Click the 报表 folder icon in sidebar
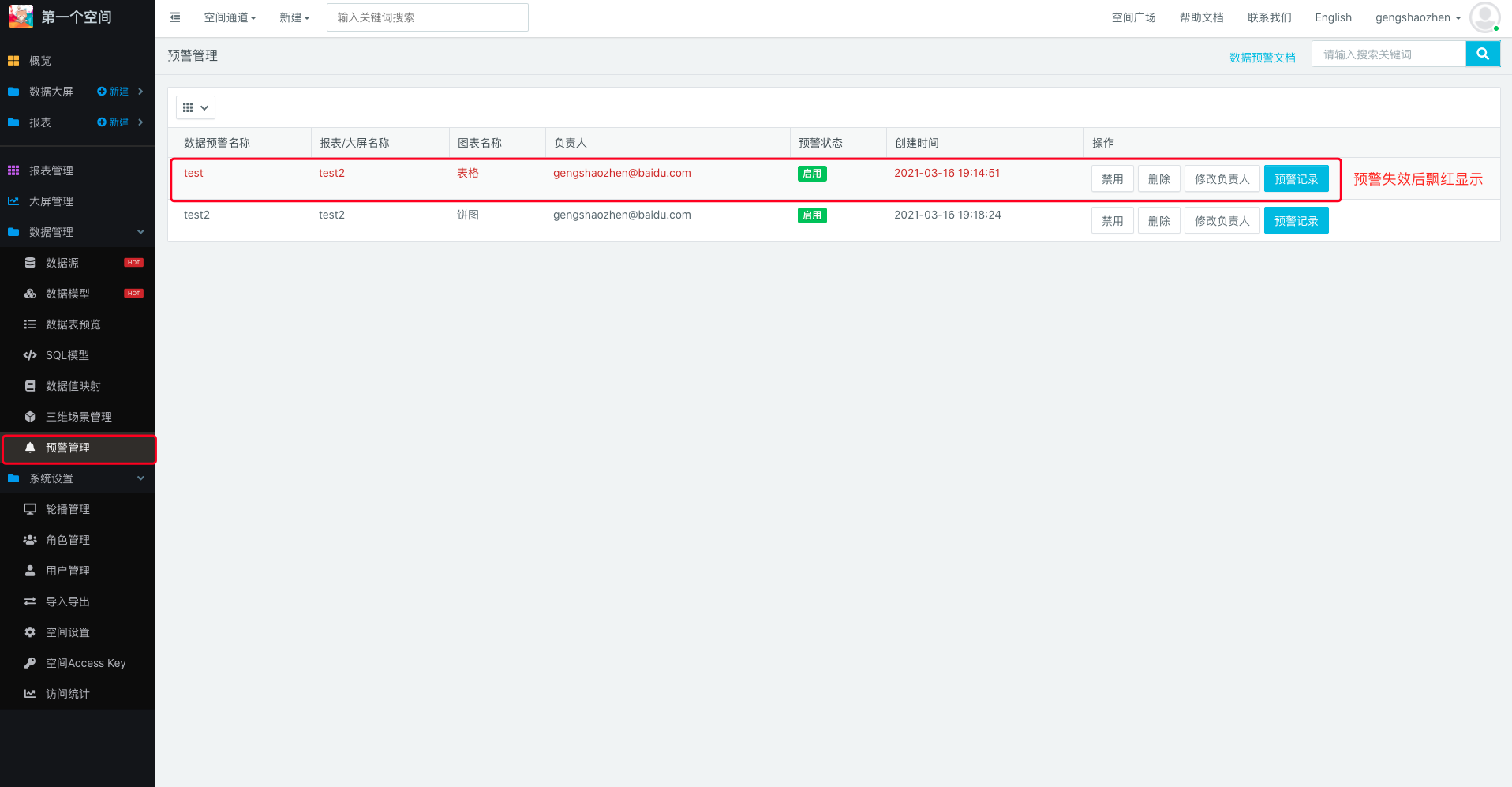1512x787 pixels. coord(13,122)
